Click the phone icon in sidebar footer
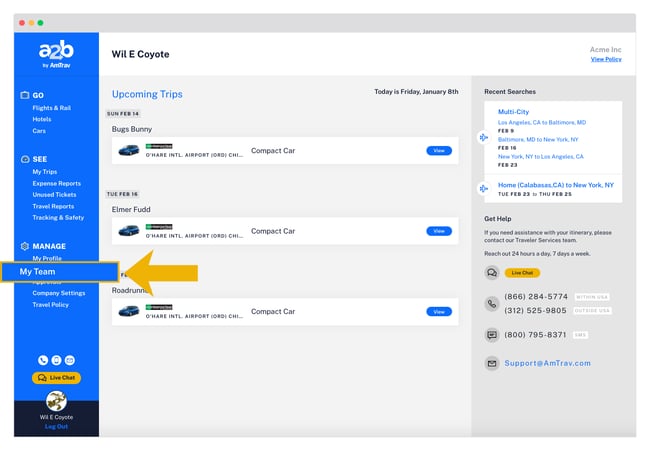Image resolution: width=650 pixels, height=451 pixels. point(43,360)
